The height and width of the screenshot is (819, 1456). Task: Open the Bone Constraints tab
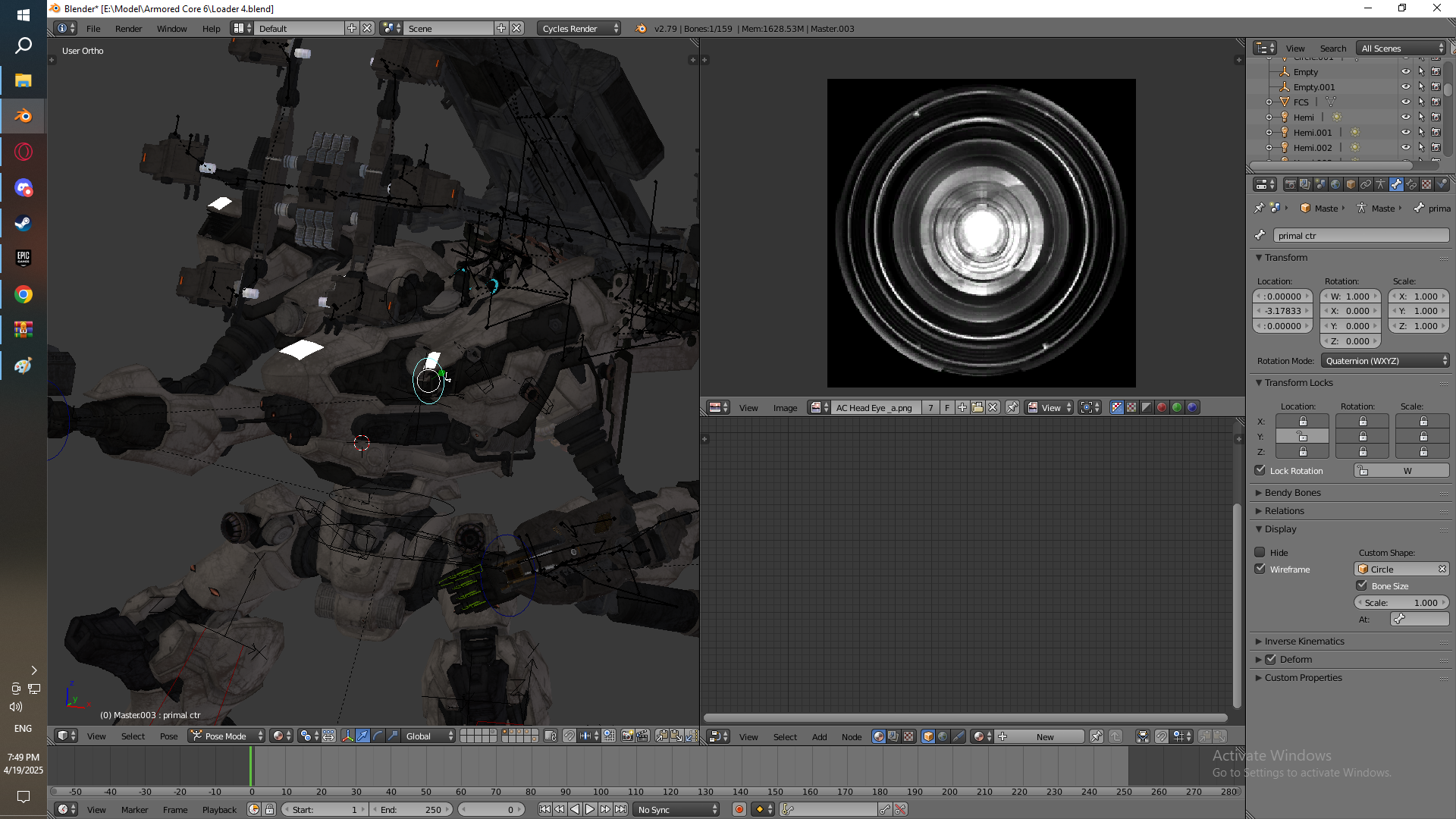[x=1411, y=184]
